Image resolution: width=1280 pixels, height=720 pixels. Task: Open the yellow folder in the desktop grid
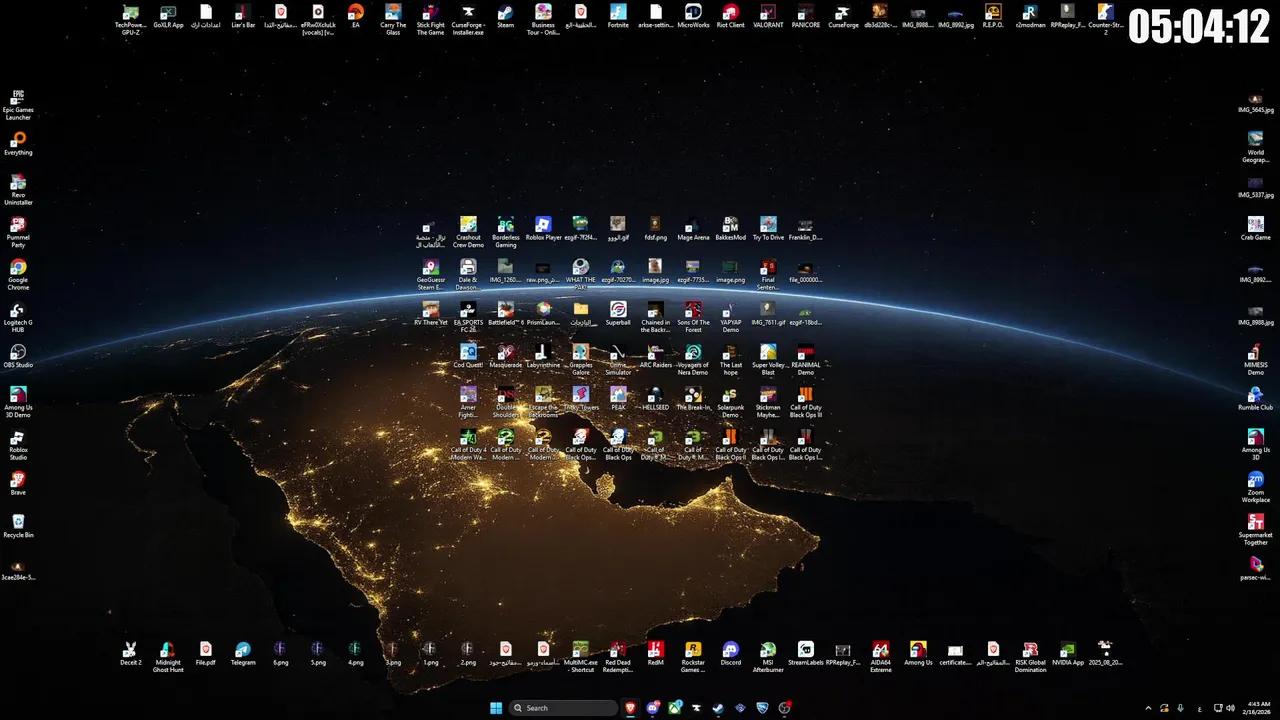pos(581,314)
